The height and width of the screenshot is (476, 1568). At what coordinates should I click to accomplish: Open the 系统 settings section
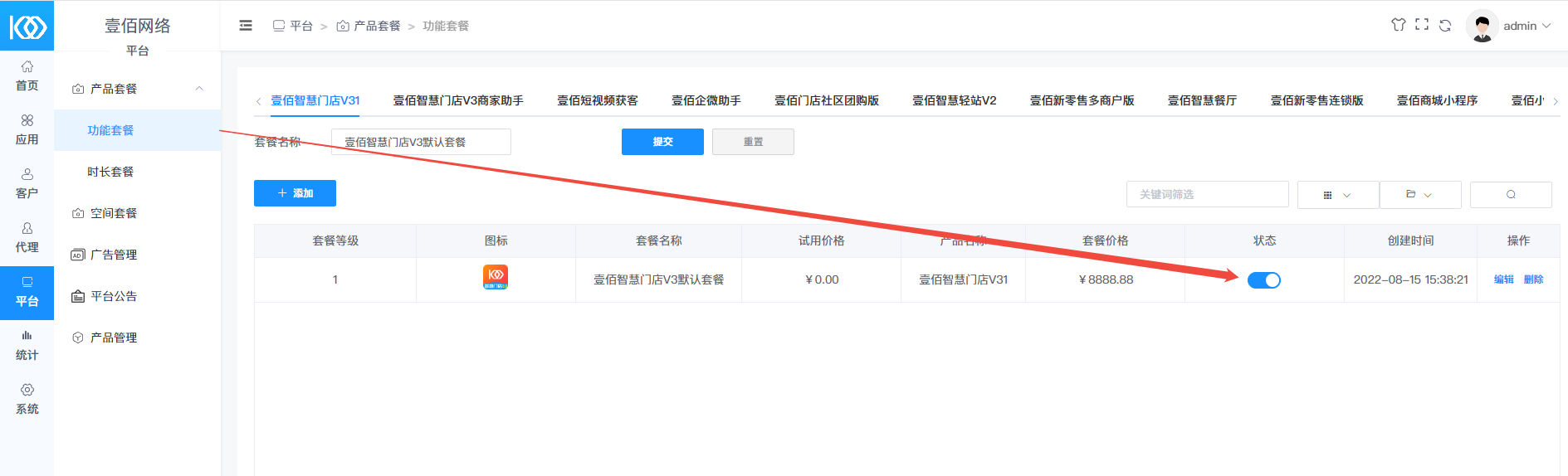point(27,399)
